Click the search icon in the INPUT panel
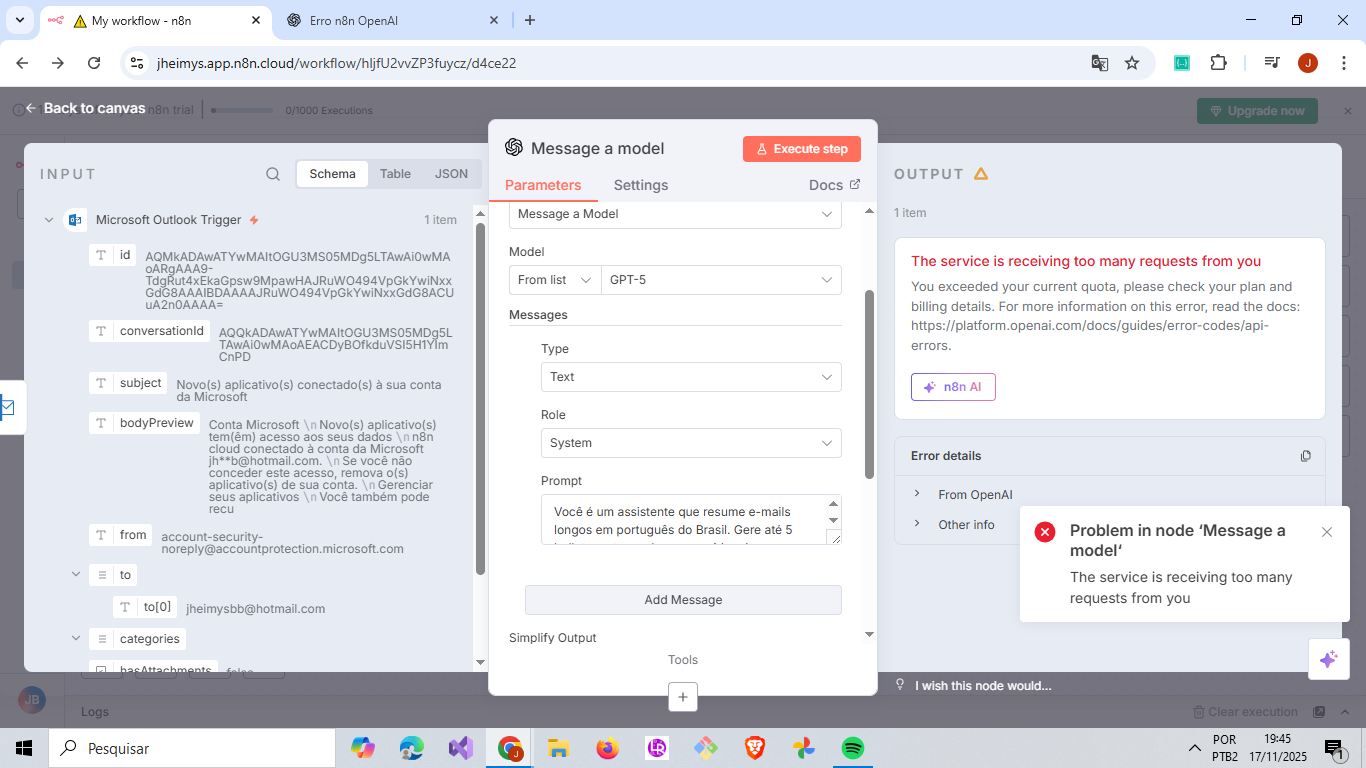 pos(273,174)
